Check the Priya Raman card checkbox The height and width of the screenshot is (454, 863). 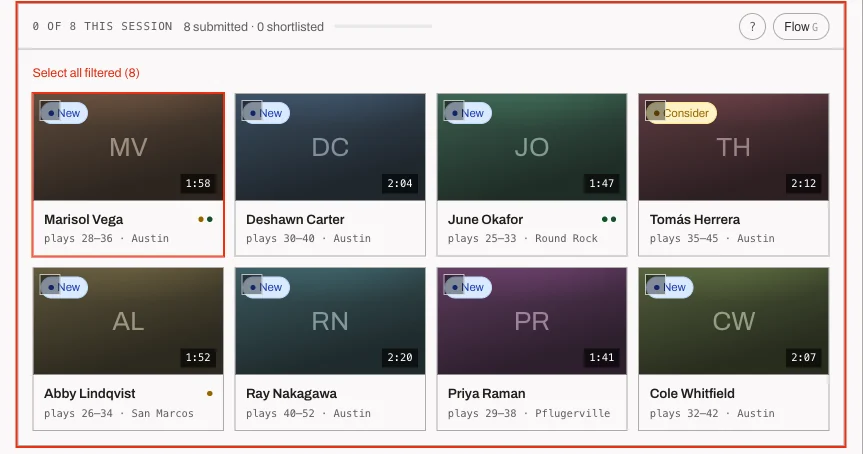pos(454,285)
